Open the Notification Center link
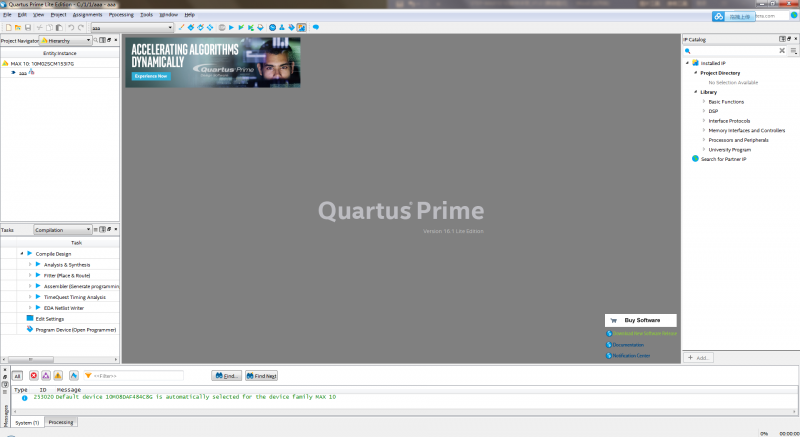The image size is (800, 437). (631, 355)
